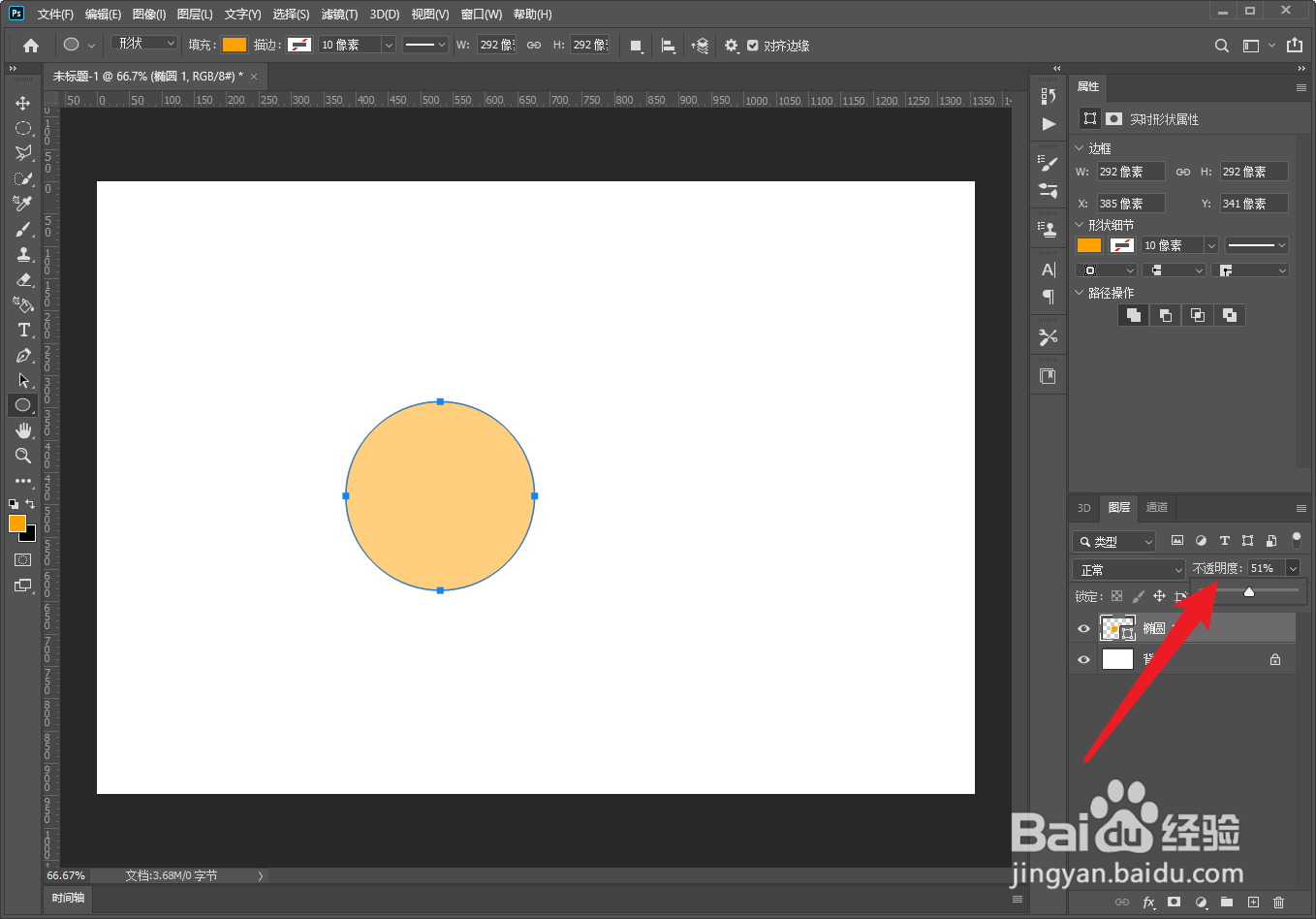Image resolution: width=1316 pixels, height=919 pixels.
Task: Click the opacity dropdown arrow beside 51%
Action: [1293, 568]
